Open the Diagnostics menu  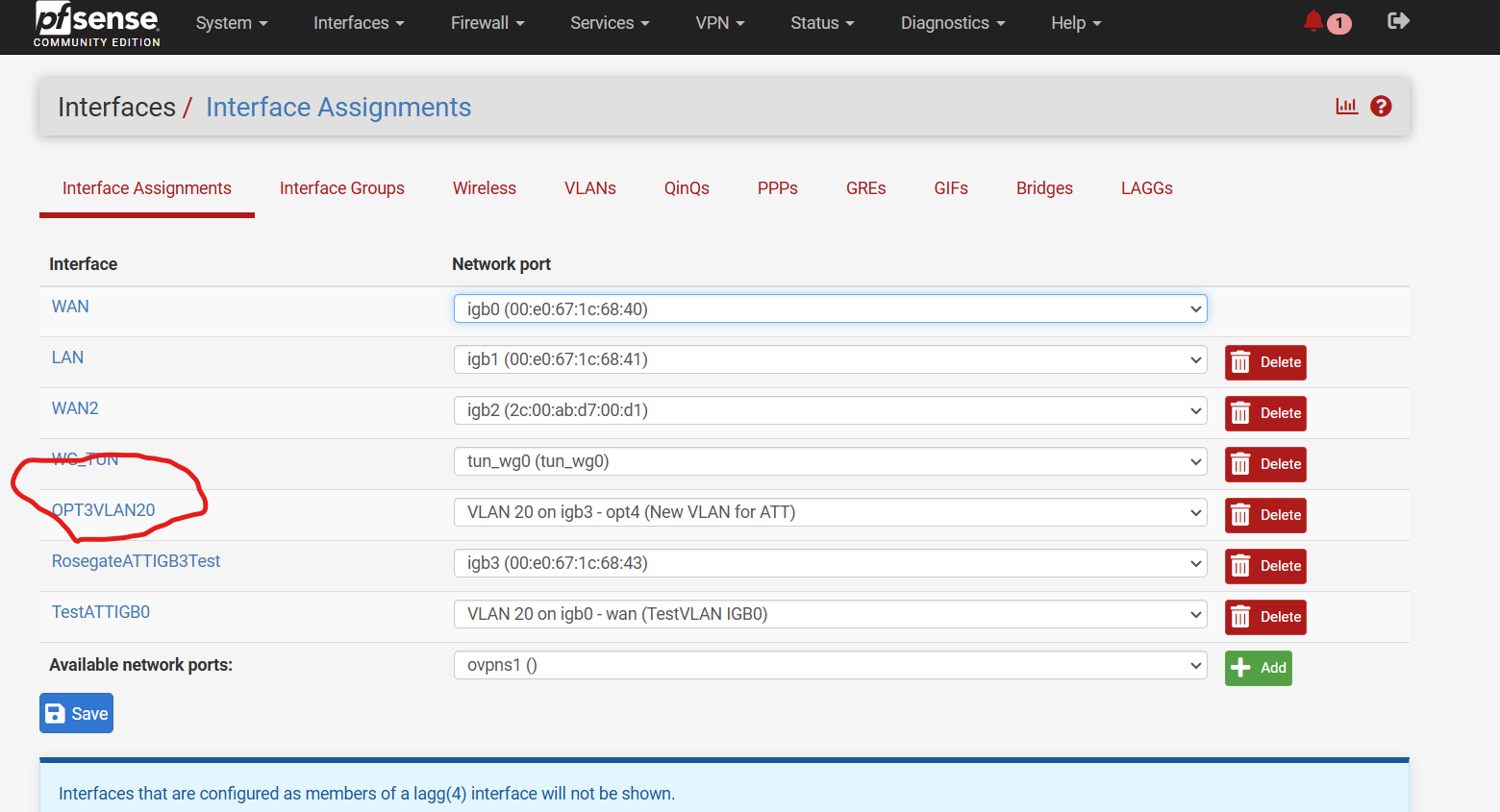coord(953,23)
